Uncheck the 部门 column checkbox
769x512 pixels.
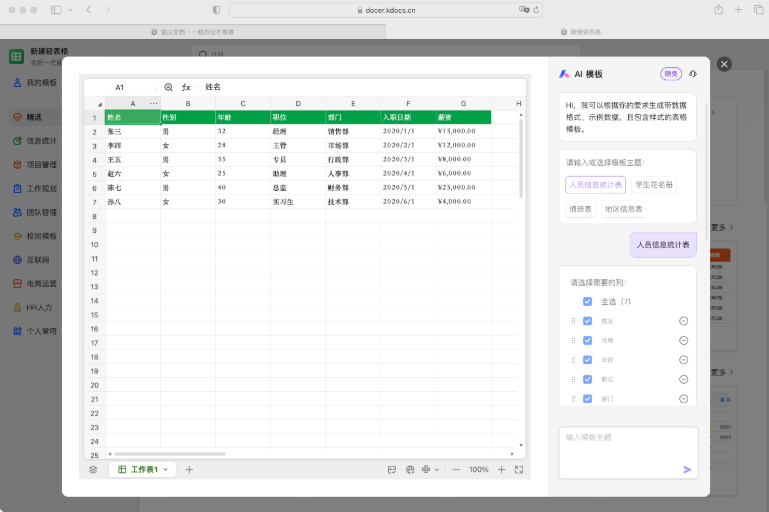[587, 399]
